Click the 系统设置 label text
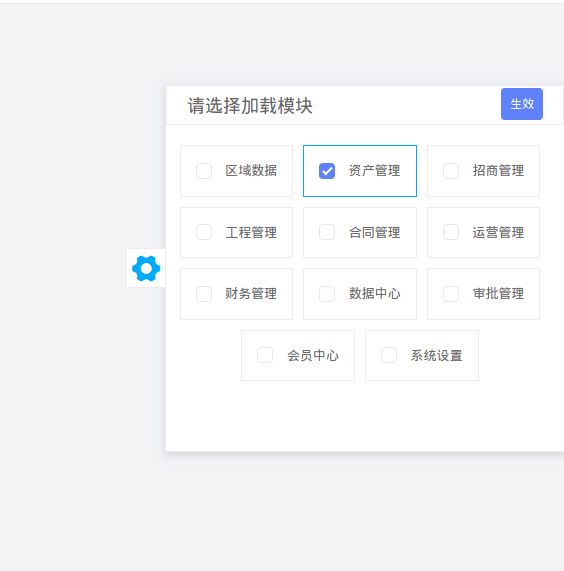Screen dimensions: 564x571 [x=437, y=355]
